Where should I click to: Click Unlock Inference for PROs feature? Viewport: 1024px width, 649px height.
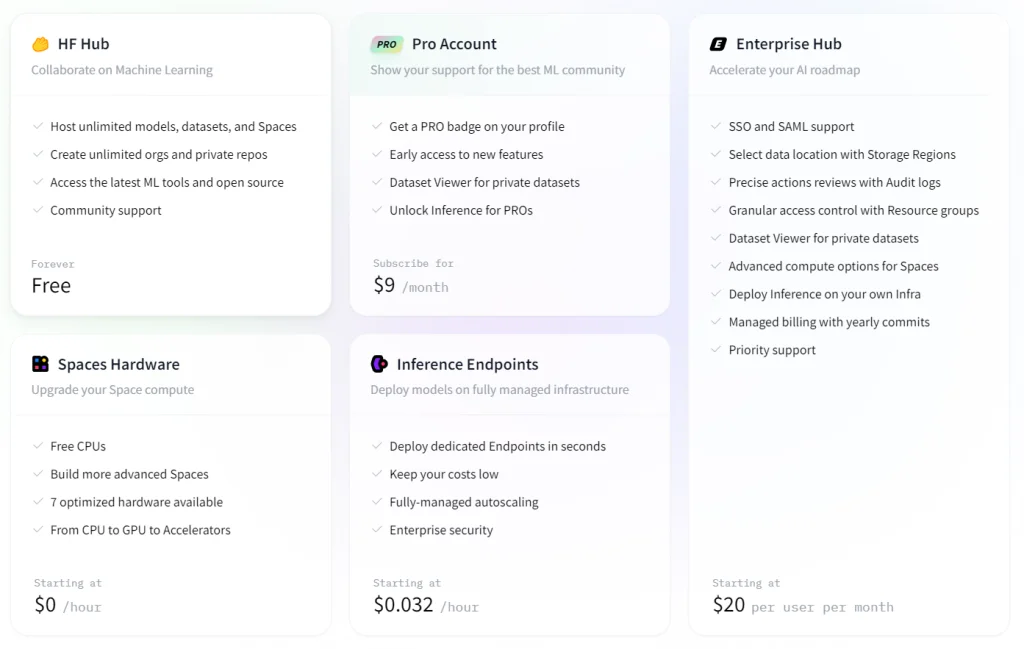point(461,210)
